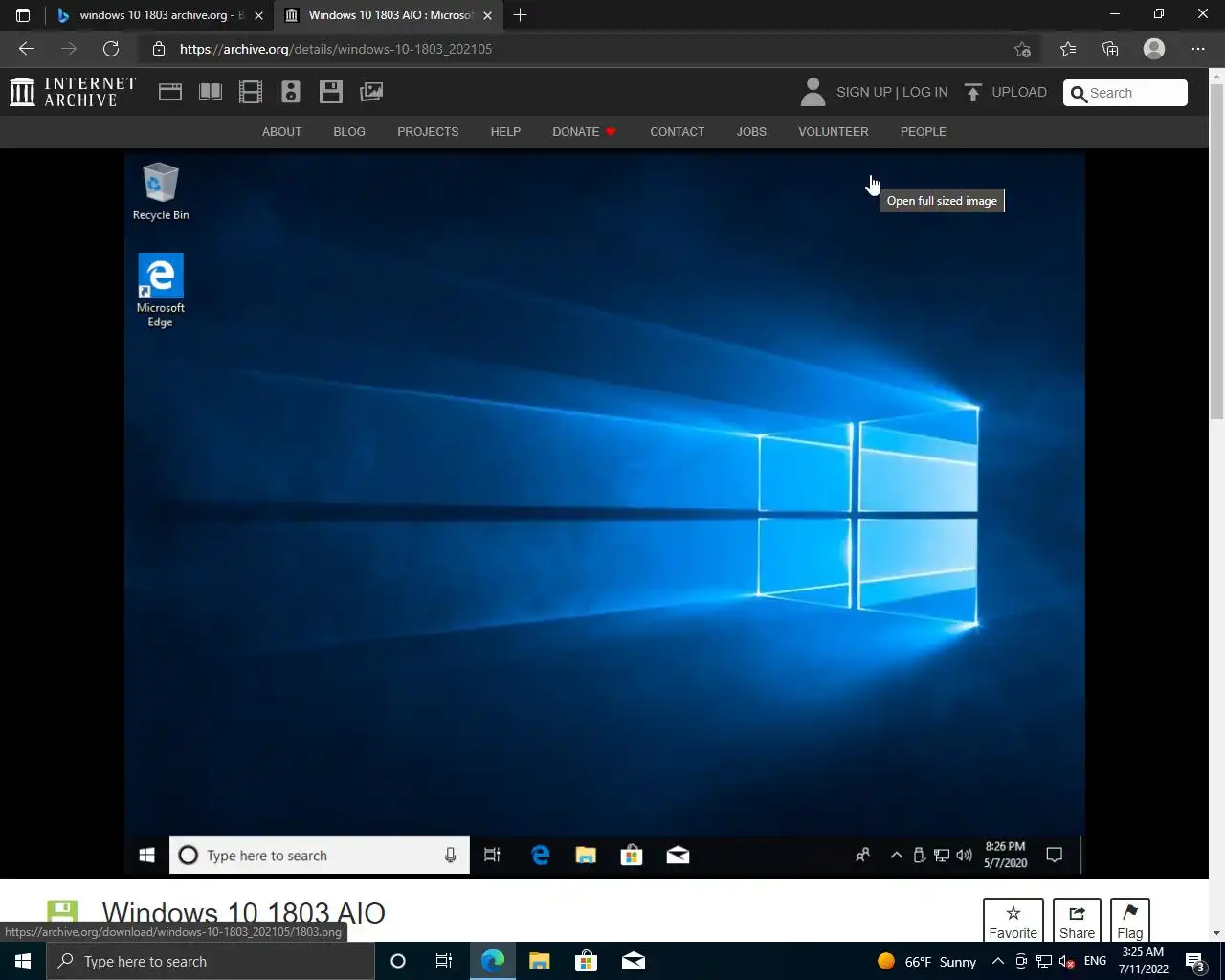
Task: Click the Windows Start button on the host taskbar
Action: point(23,961)
